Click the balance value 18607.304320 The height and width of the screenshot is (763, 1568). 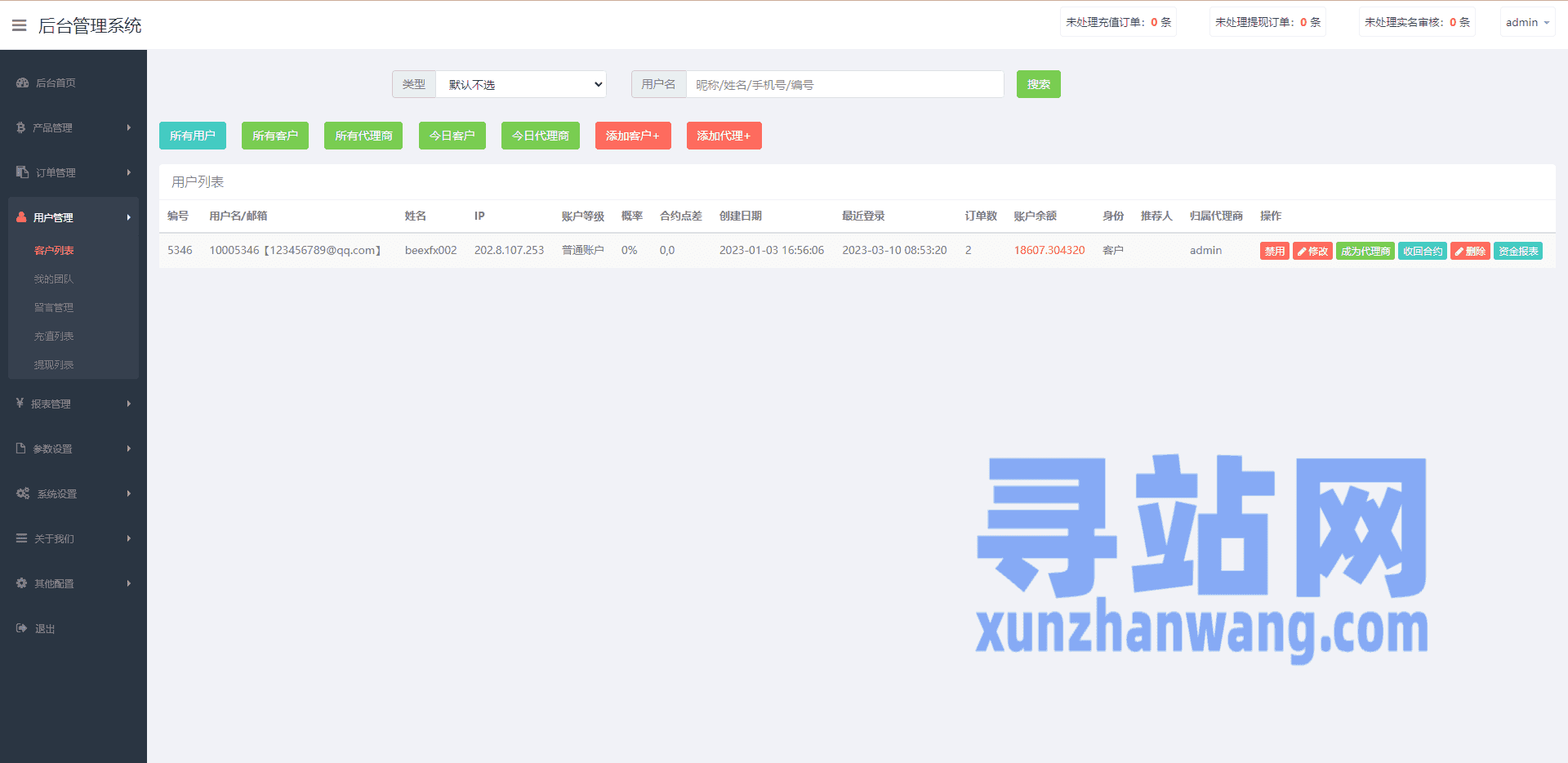(1049, 250)
